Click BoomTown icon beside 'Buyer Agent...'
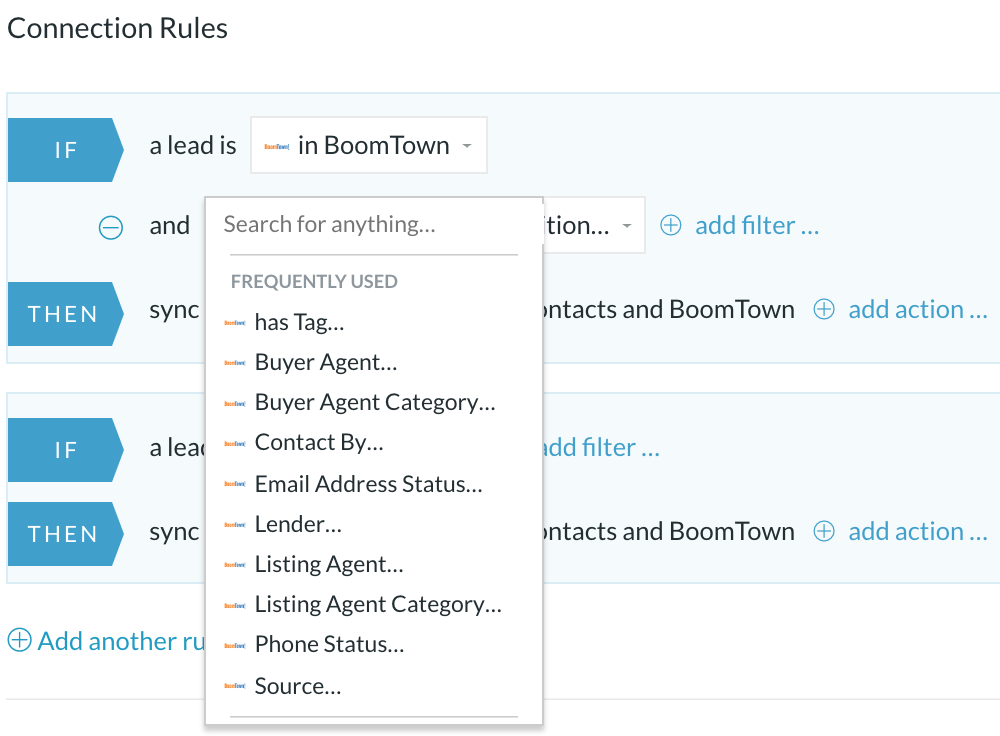 tap(235, 363)
